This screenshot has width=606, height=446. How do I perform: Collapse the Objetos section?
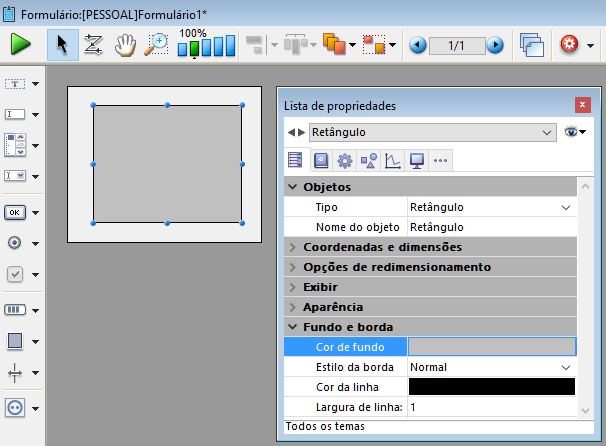[x=292, y=187]
